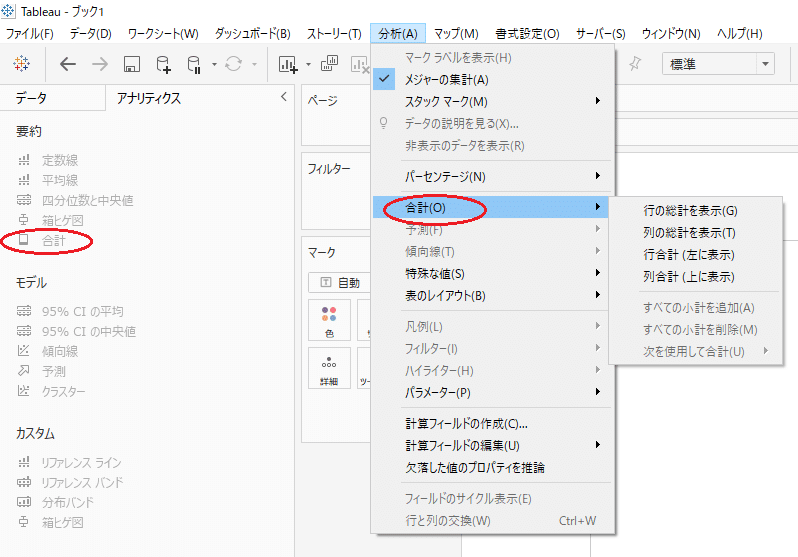This screenshot has width=798, height=557.
Task: Open the サーバー(S) menu
Action: pyautogui.click(x=601, y=34)
